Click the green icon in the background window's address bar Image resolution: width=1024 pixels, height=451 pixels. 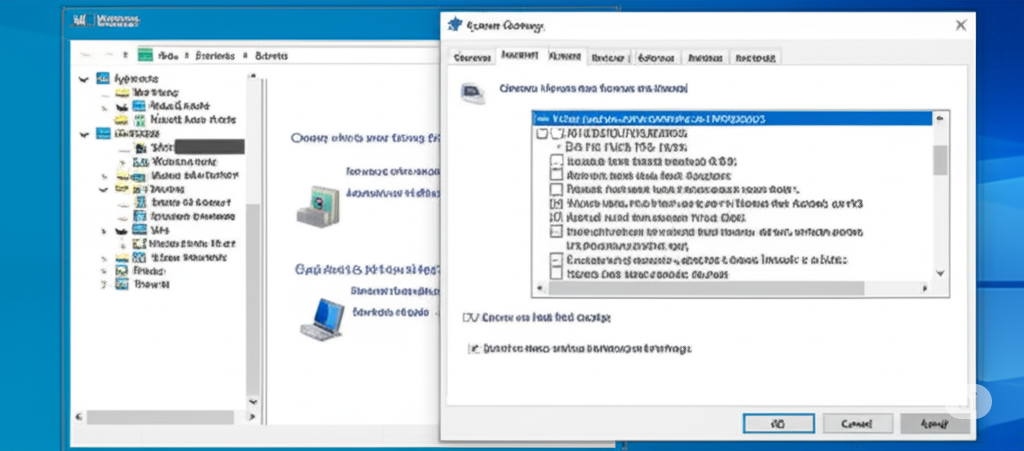145,55
